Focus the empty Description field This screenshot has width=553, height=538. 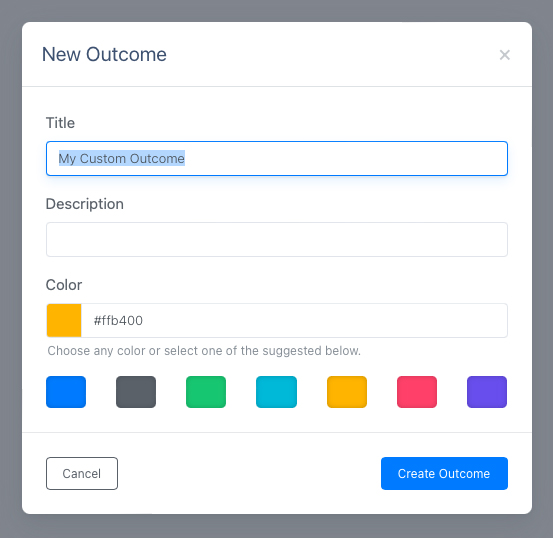pos(277,240)
